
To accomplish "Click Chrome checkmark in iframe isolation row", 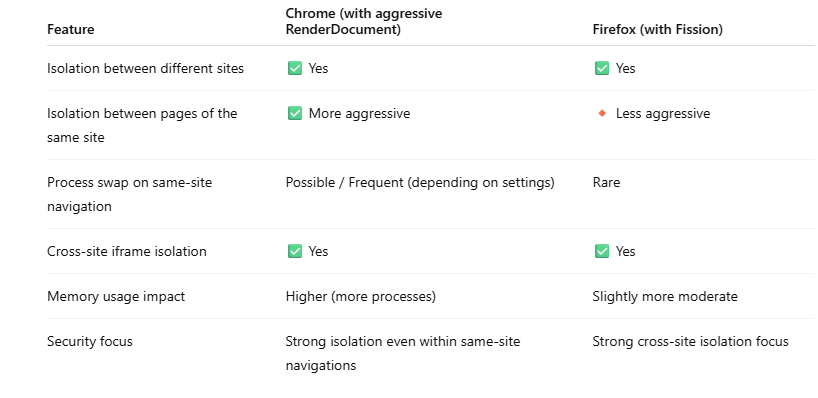I will (x=295, y=251).
